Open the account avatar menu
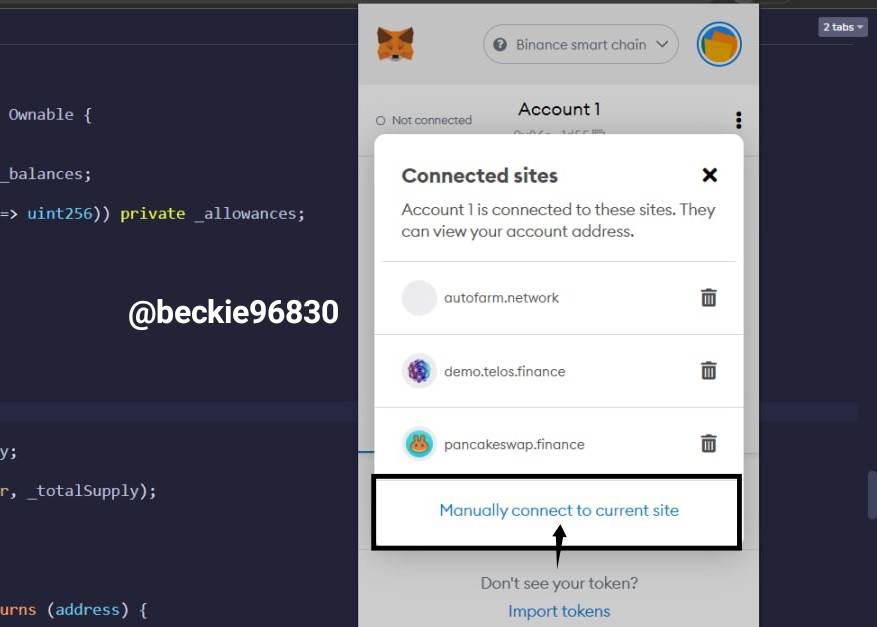 719,44
